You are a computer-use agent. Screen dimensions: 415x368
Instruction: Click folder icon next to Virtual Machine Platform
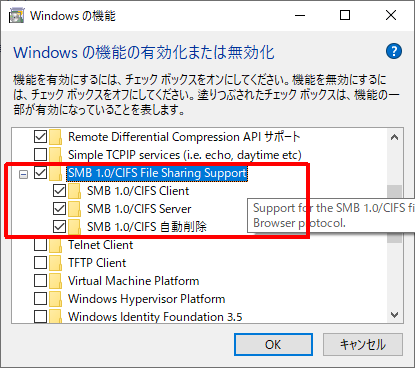[x=56, y=281]
